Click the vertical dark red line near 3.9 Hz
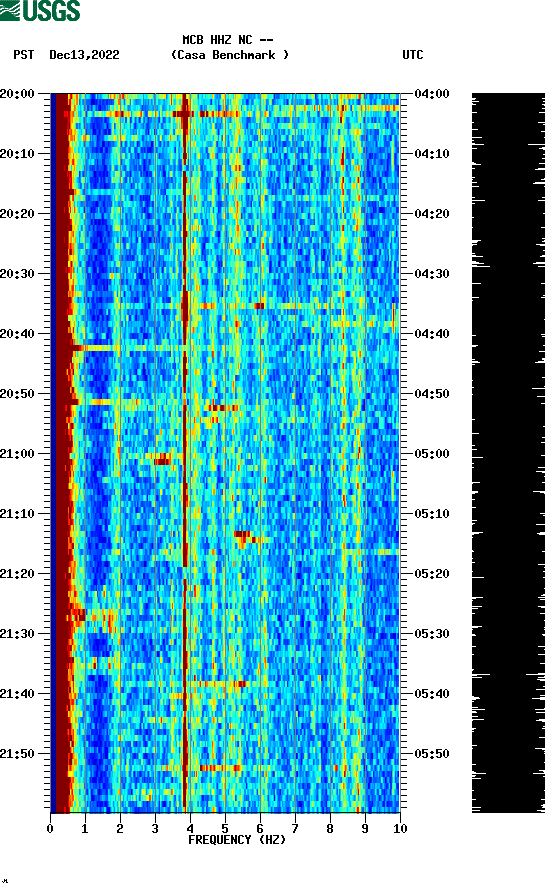Image resolution: width=552 pixels, height=892 pixels. pos(185,453)
